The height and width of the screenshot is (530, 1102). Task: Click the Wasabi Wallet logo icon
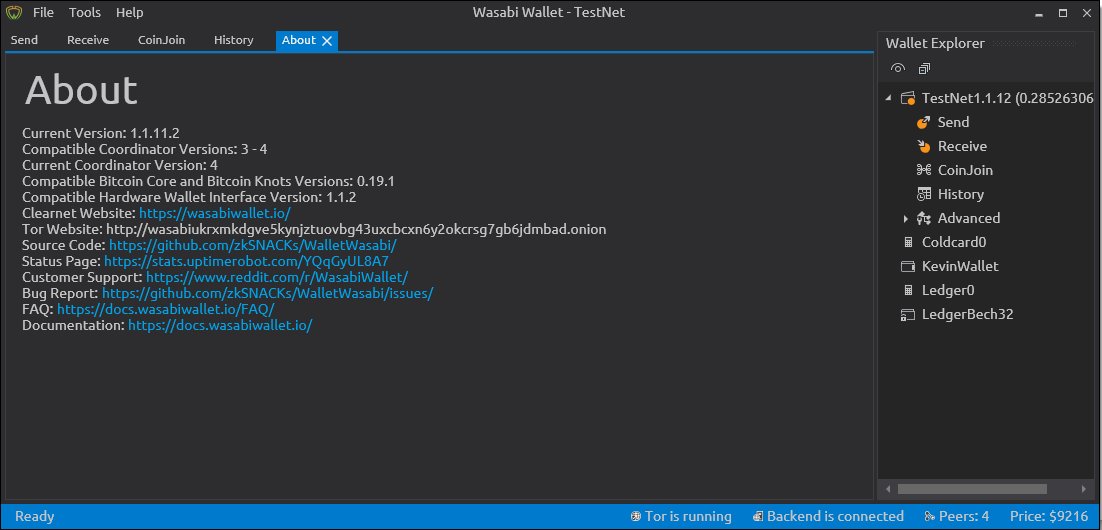tap(14, 12)
